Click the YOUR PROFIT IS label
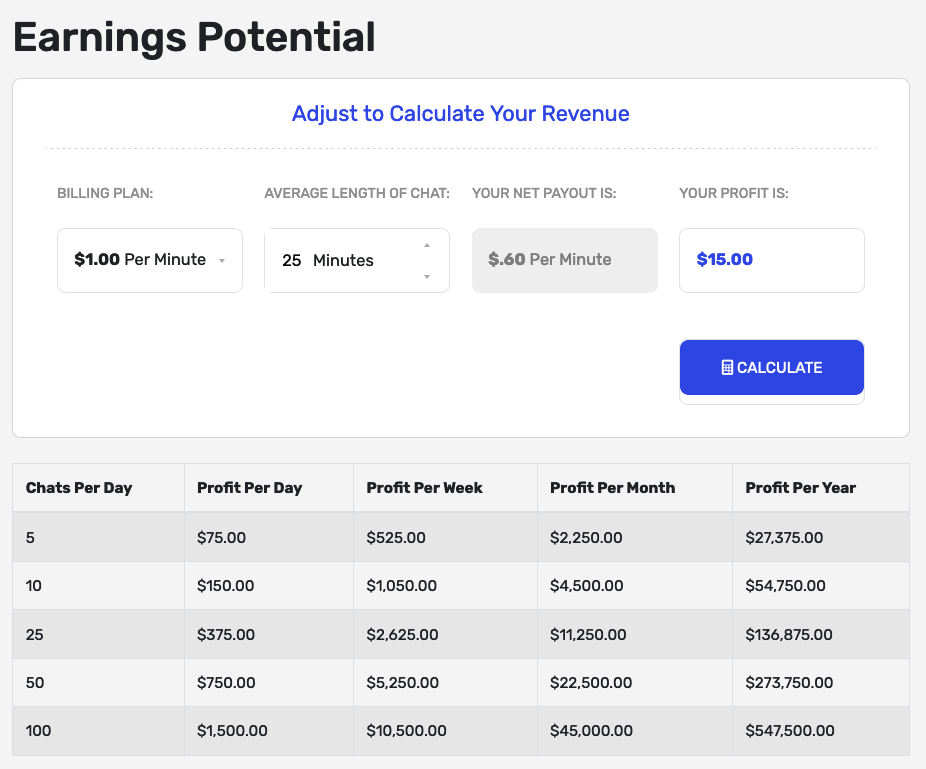The image size is (926, 769). [734, 193]
